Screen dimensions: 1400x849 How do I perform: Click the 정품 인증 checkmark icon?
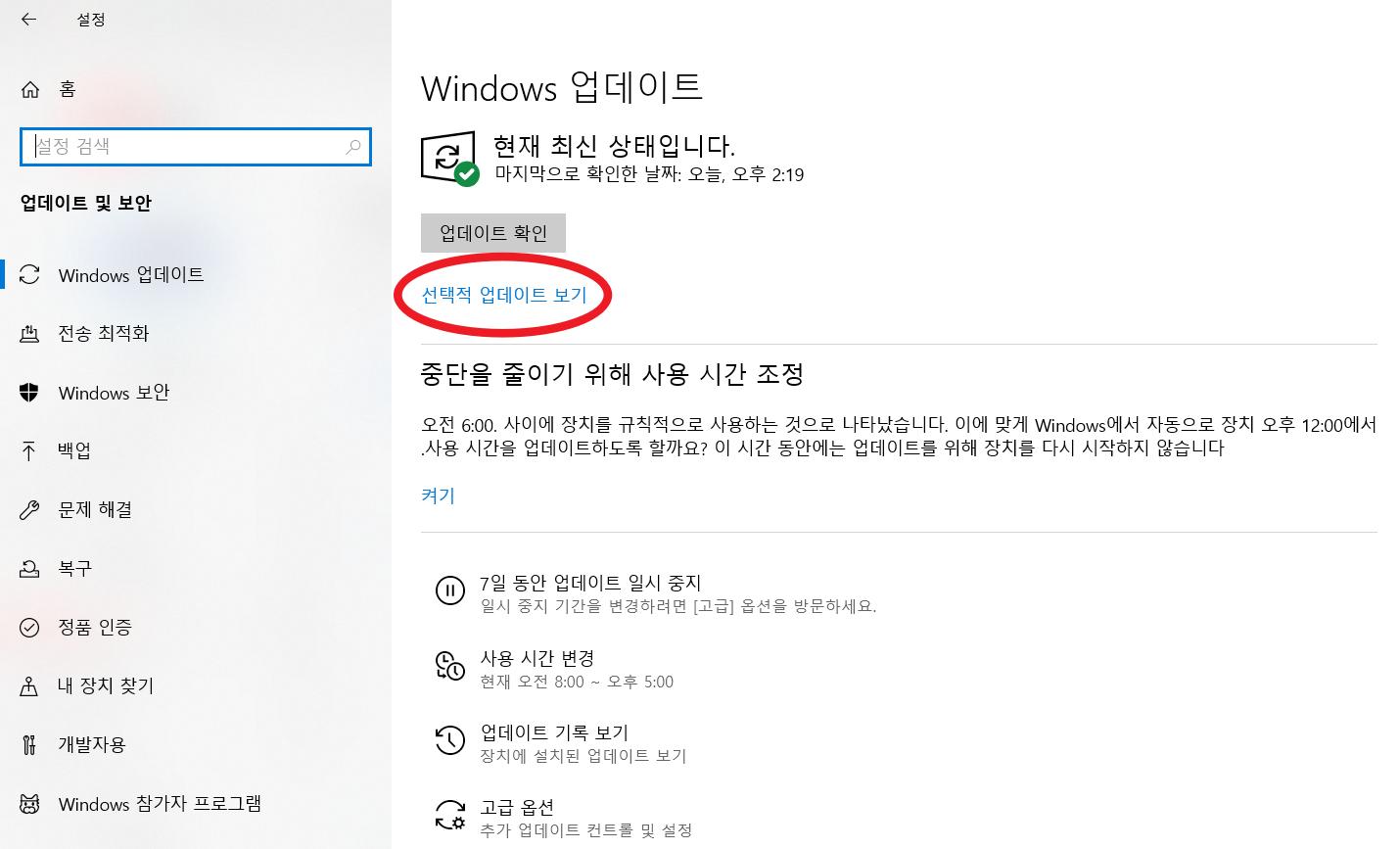29,628
